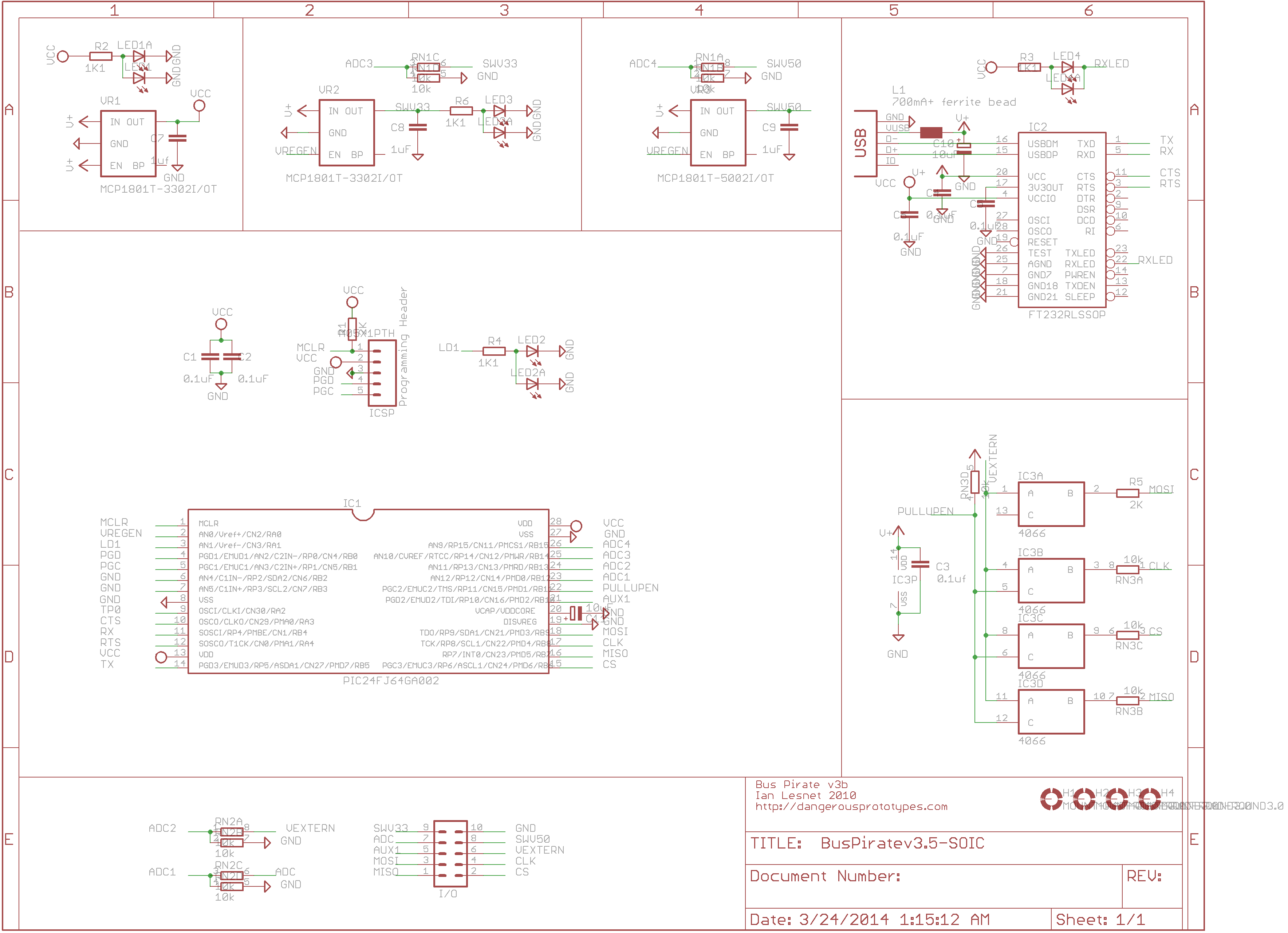Click the R2 resistor symbol

click(x=101, y=56)
